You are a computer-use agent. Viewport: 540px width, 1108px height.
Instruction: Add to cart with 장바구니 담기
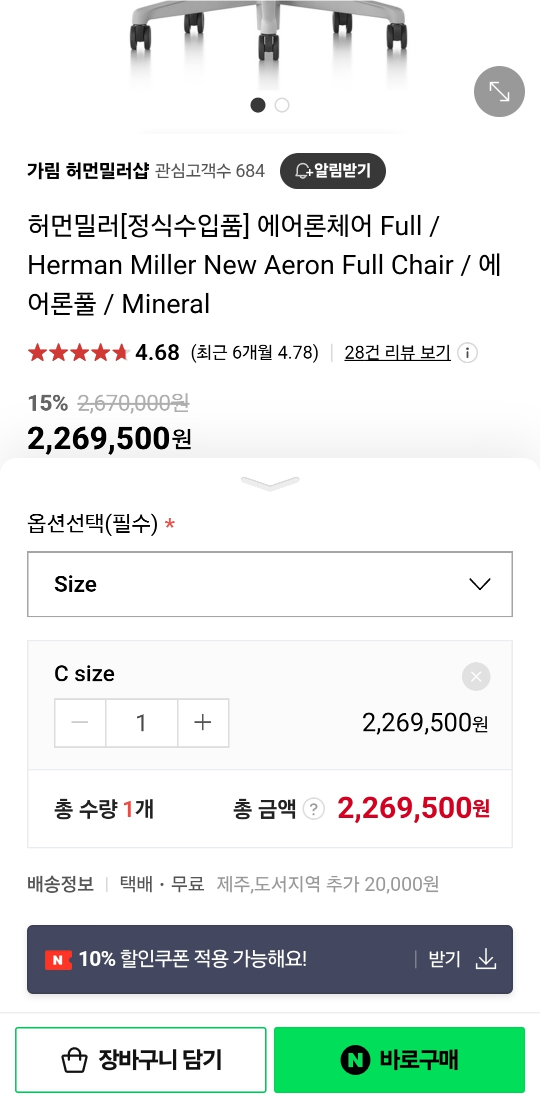[141, 1060]
